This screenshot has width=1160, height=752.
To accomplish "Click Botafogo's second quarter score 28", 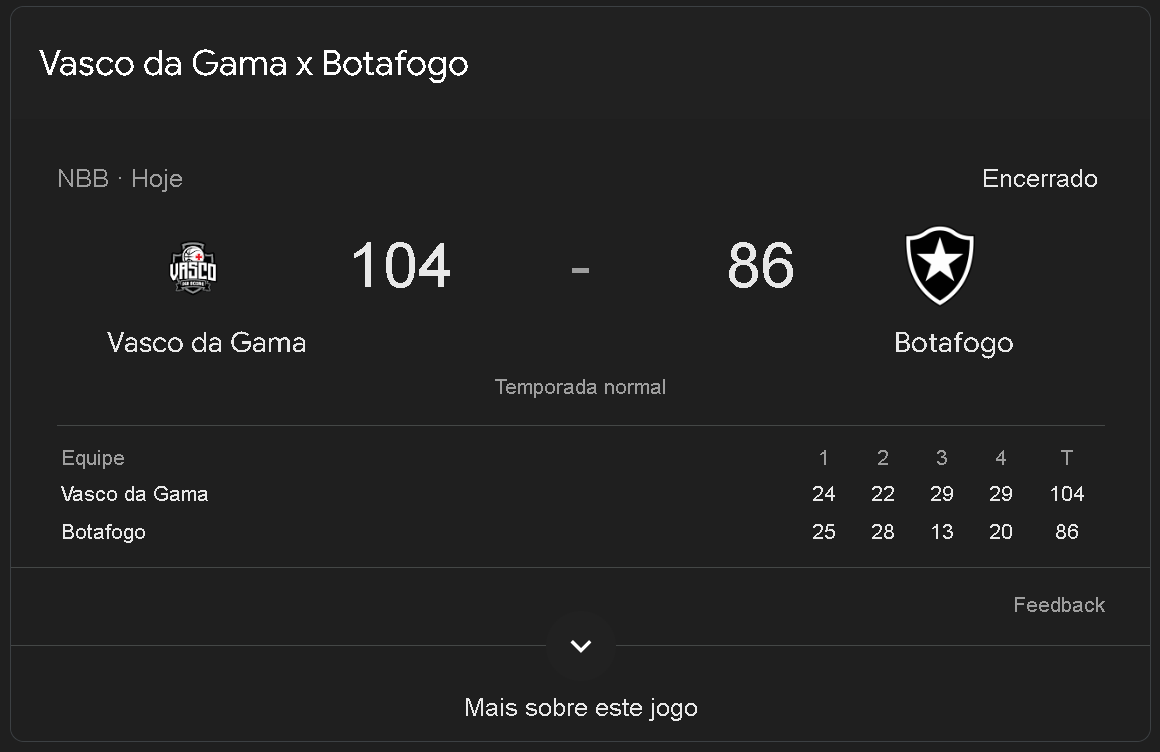I will (882, 532).
